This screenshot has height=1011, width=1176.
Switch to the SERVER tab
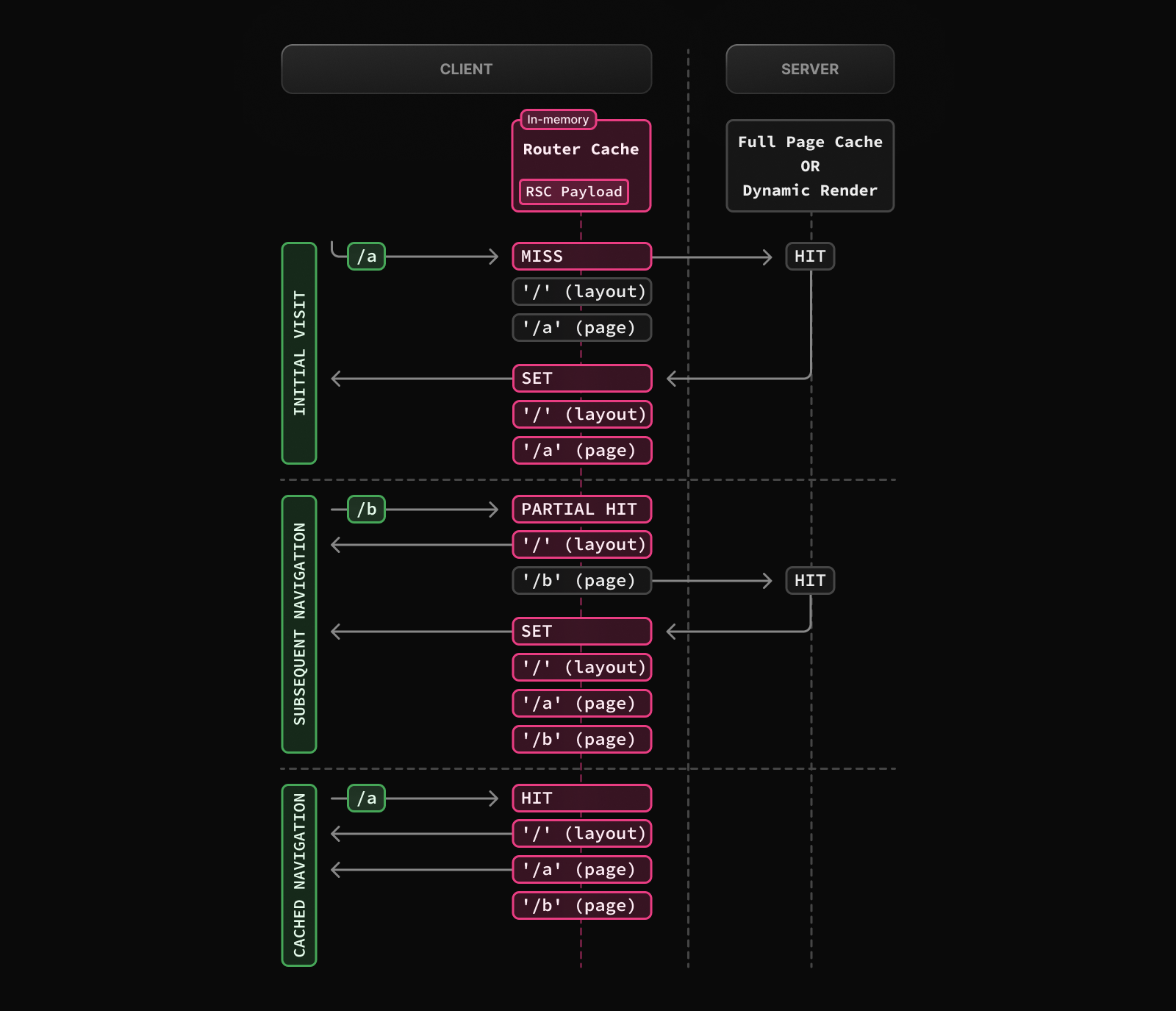809,68
